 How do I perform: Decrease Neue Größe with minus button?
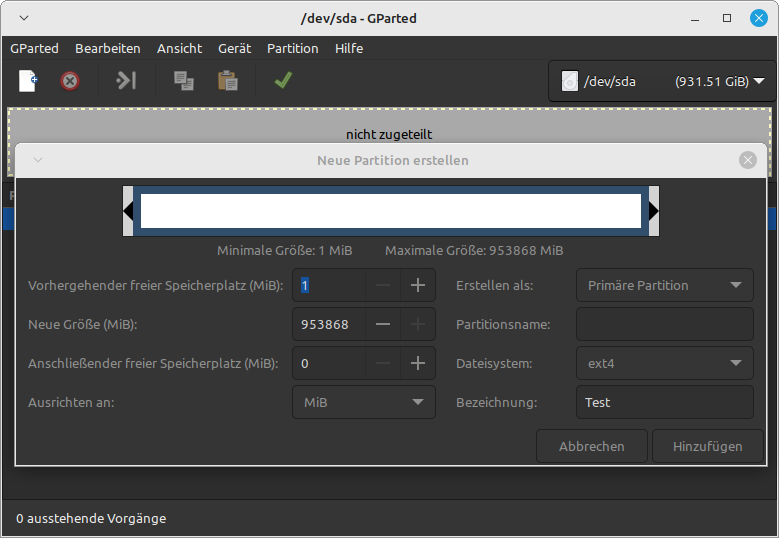pos(383,324)
